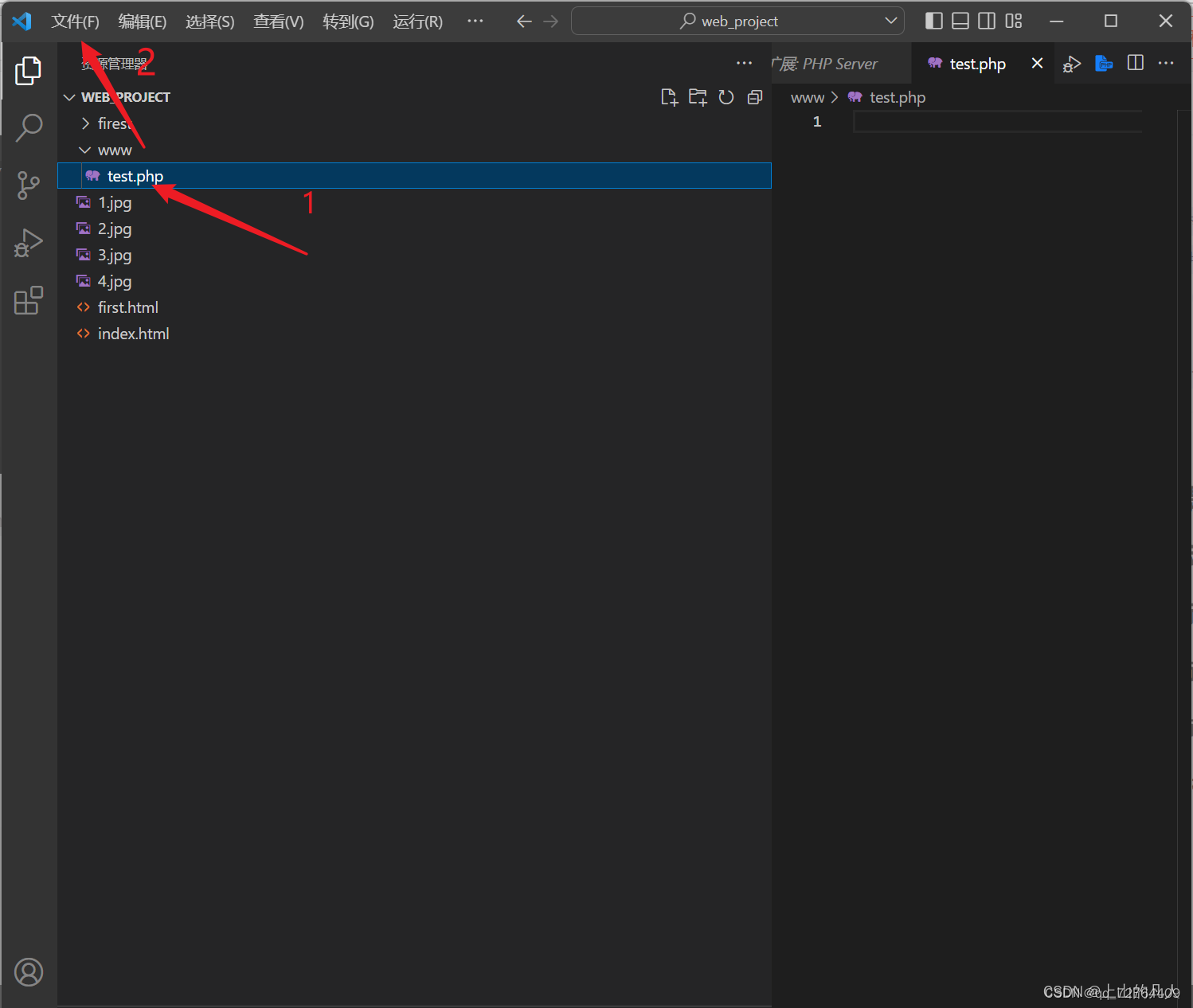1193x1008 pixels.
Task: Go back with the navigation arrow
Action: point(524,21)
